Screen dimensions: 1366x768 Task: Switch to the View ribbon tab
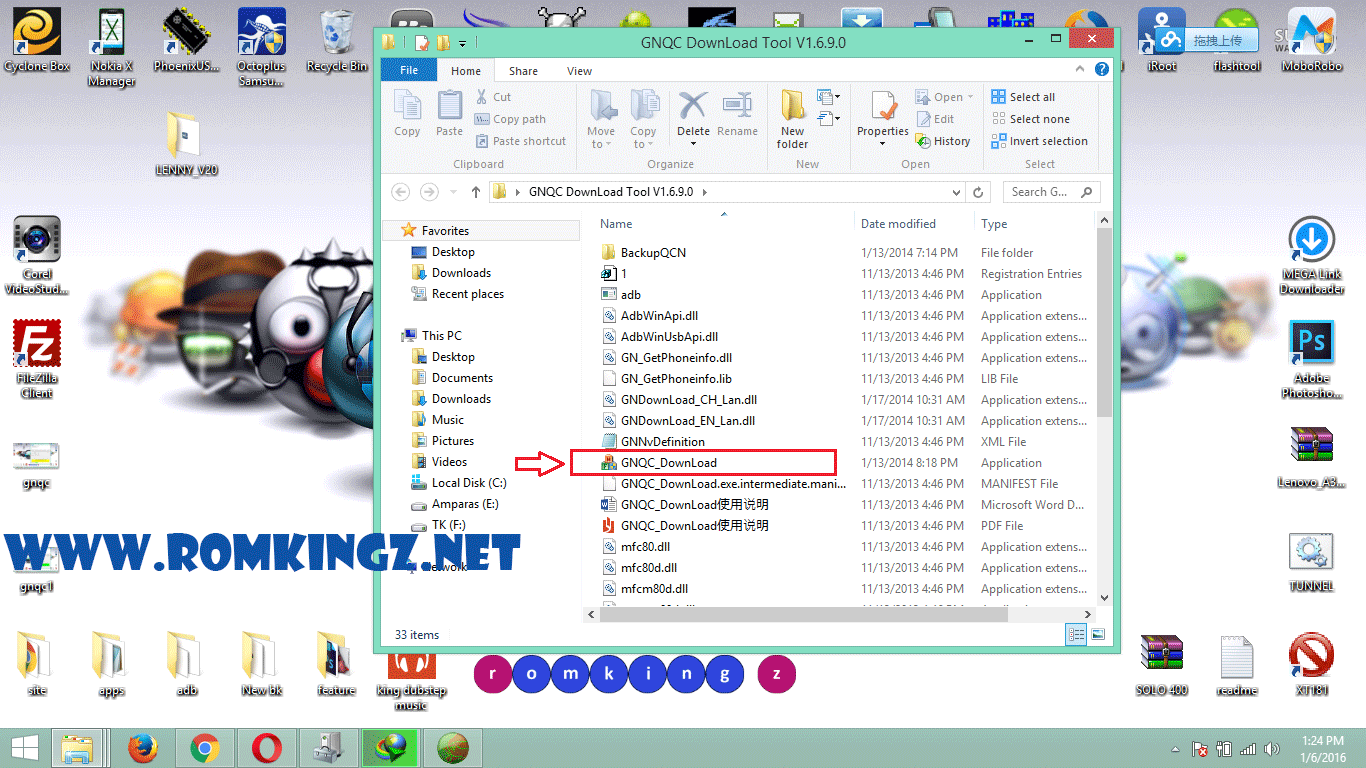point(580,71)
